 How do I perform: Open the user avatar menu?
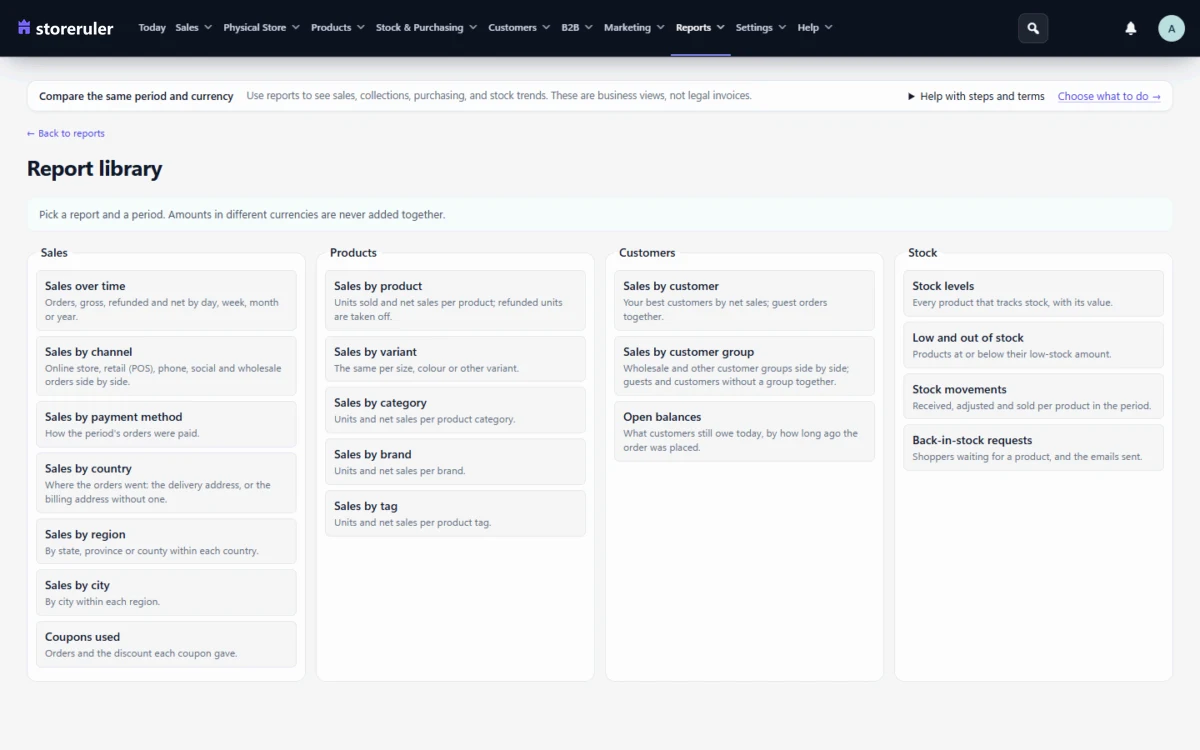(x=1171, y=28)
